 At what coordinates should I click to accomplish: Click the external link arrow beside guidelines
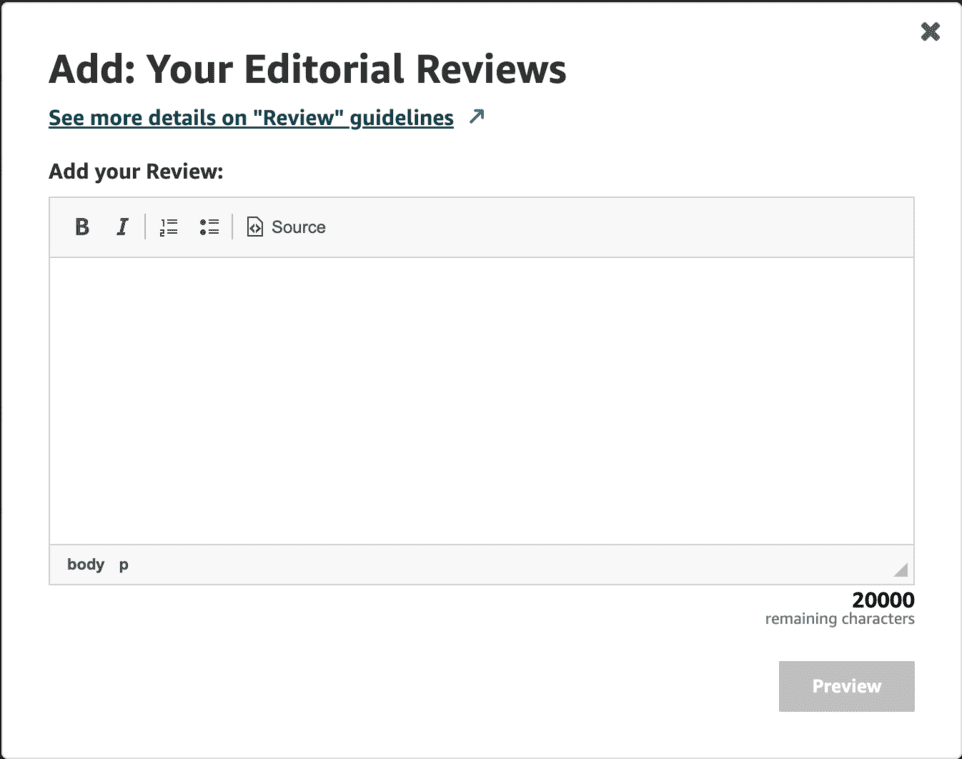tap(477, 117)
